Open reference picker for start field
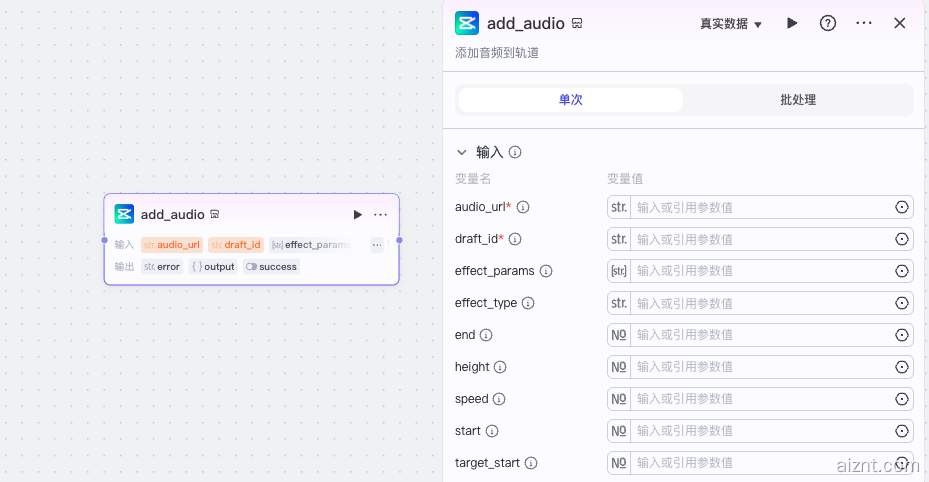929x482 pixels. [x=901, y=431]
